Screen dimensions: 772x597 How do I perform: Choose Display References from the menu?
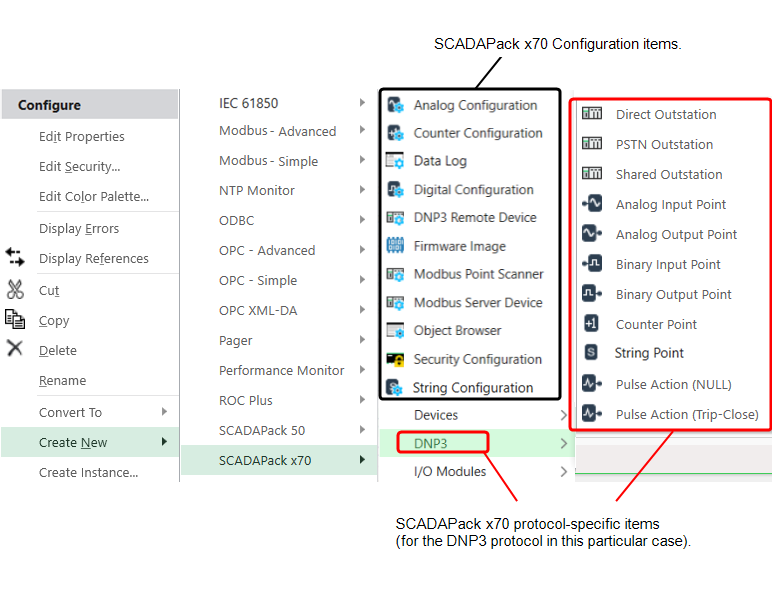pos(93,258)
